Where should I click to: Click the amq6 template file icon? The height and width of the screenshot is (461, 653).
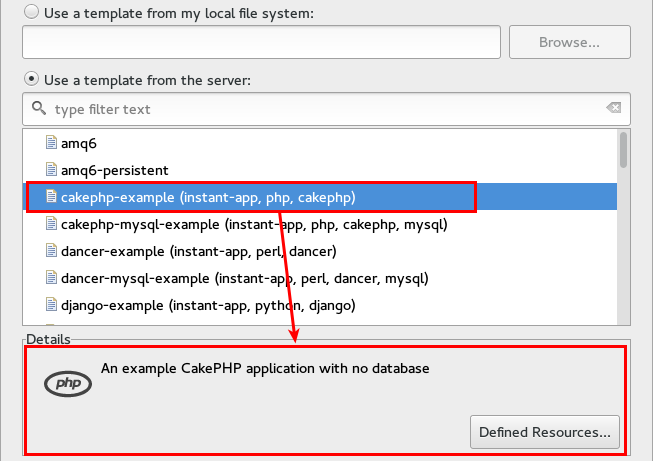coord(51,143)
